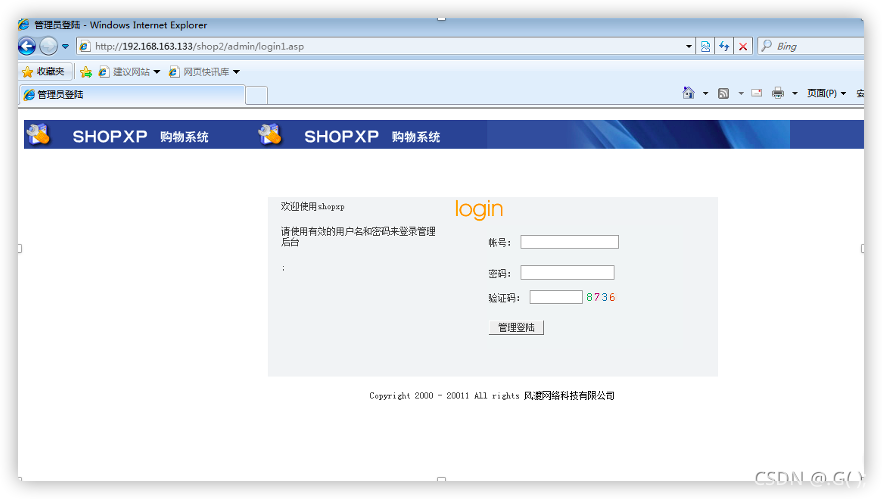The width and height of the screenshot is (882, 499).
Task: Click the Read Mail icon
Action: coord(757,93)
